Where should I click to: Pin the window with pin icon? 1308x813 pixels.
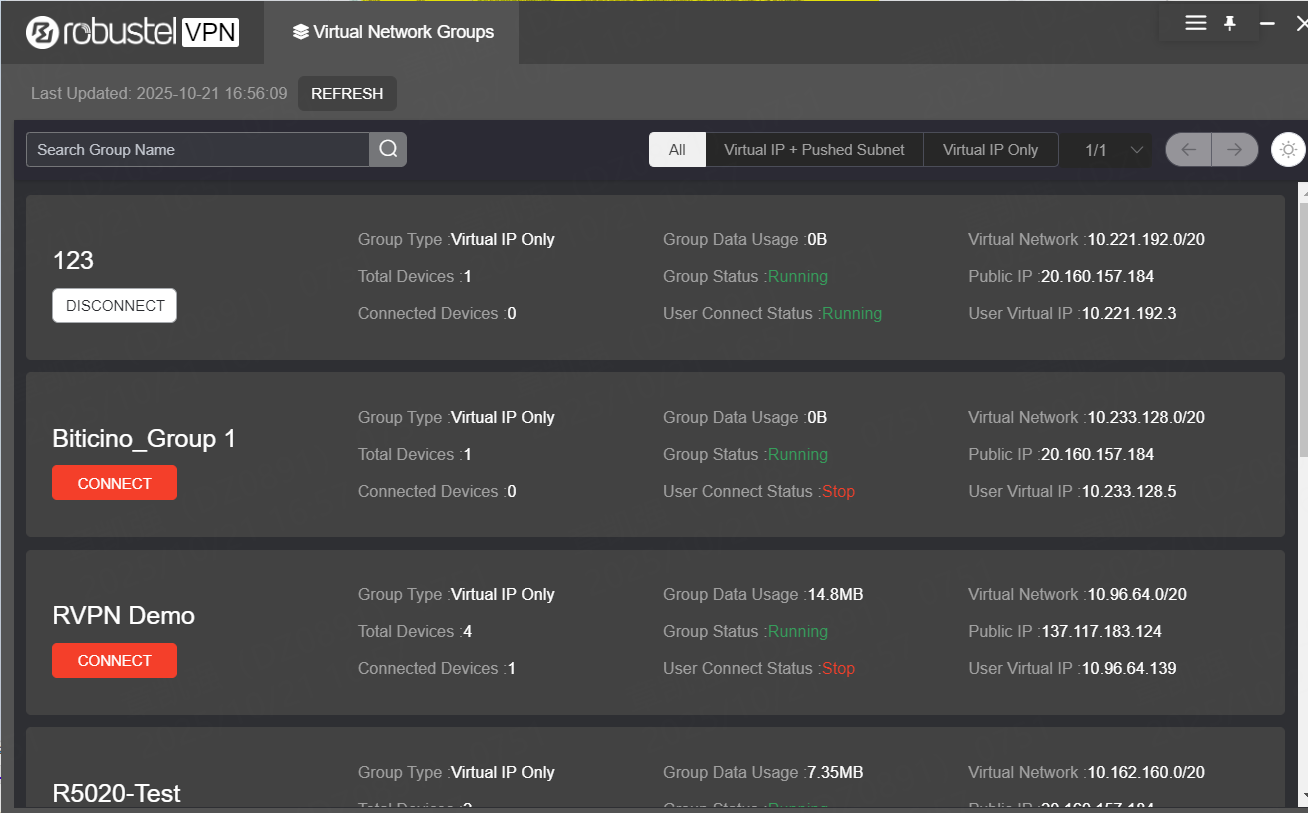coord(1230,23)
